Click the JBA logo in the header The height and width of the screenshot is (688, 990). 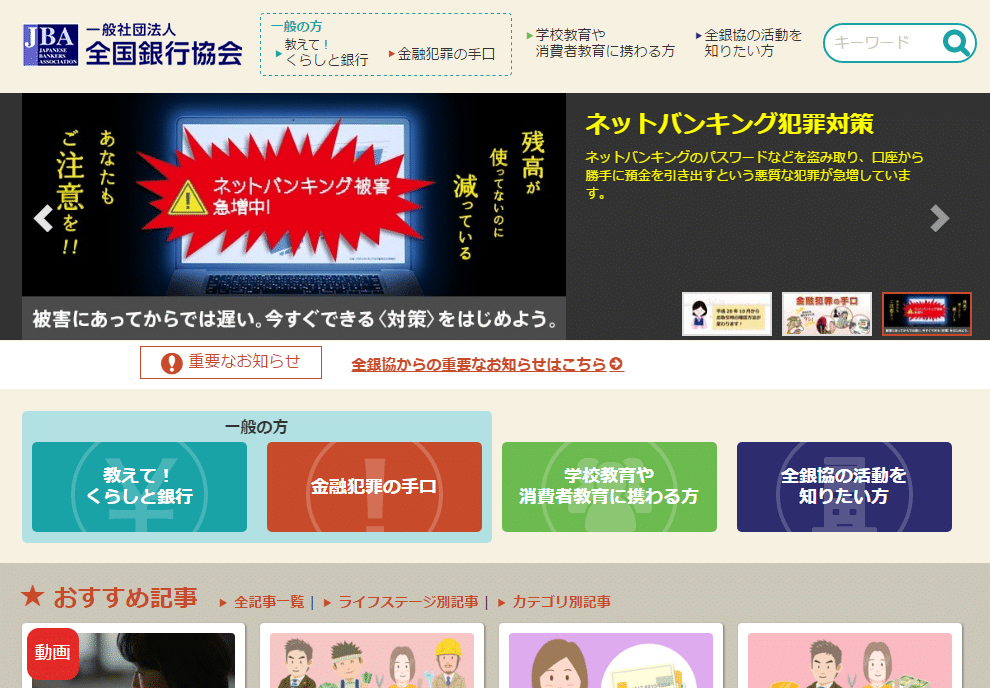pyautogui.click(x=51, y=45)
